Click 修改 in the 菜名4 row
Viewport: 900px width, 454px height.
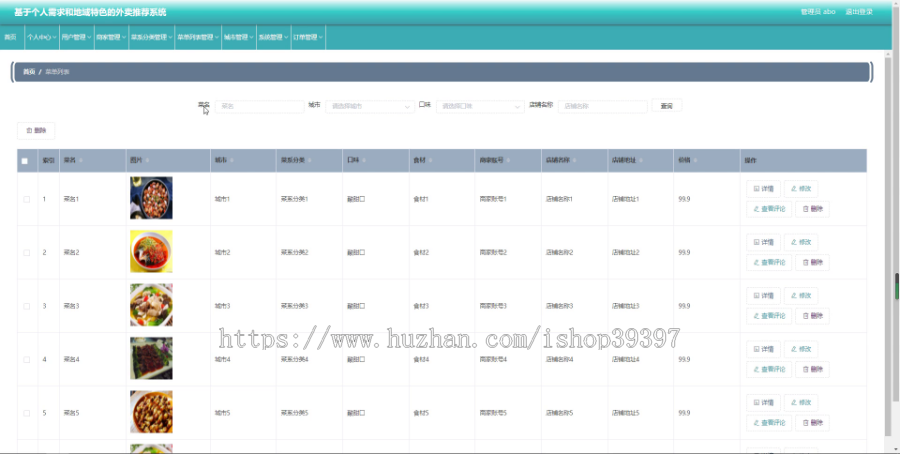[x=801, y=349]
